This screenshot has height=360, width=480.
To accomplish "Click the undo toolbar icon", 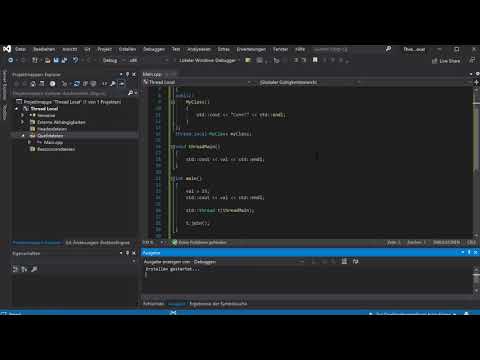I will 76,60.
